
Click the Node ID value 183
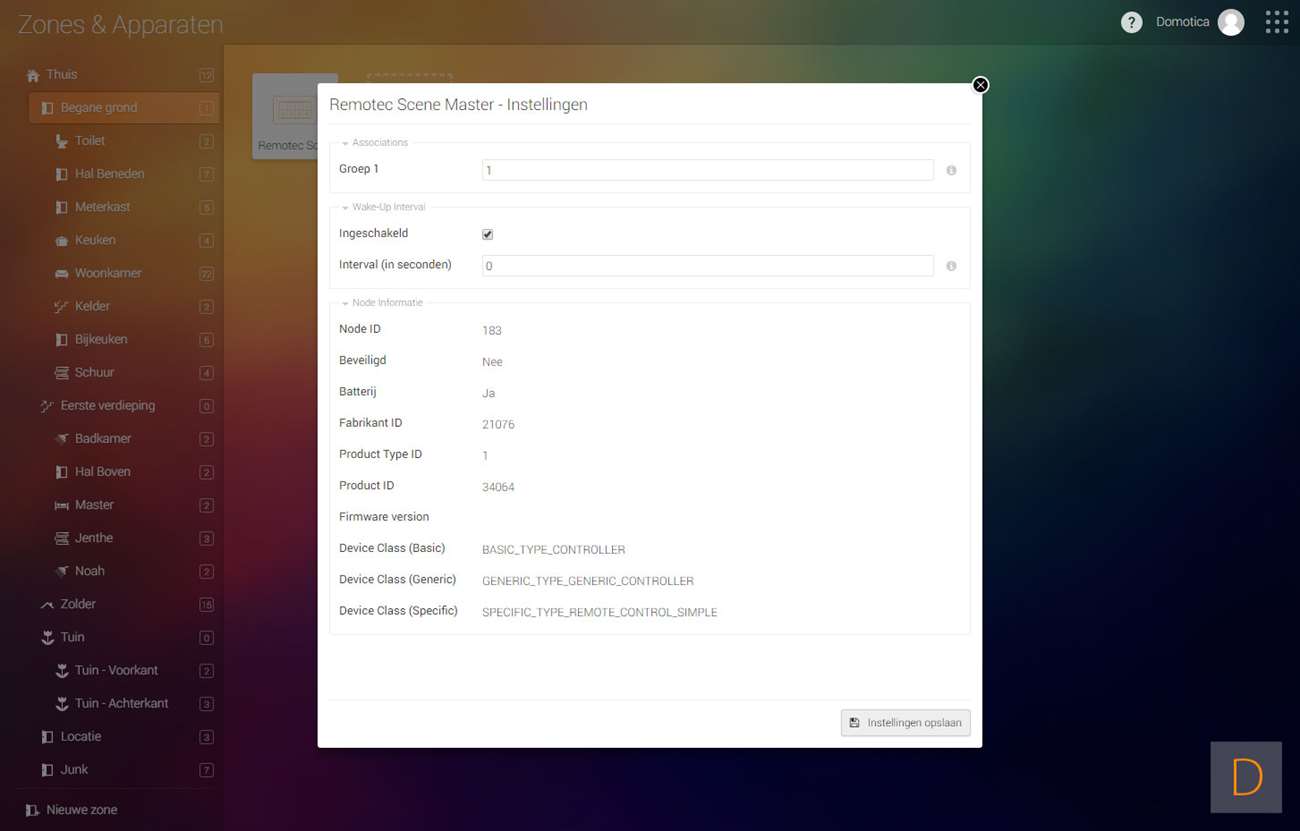(x=492, y=331)
